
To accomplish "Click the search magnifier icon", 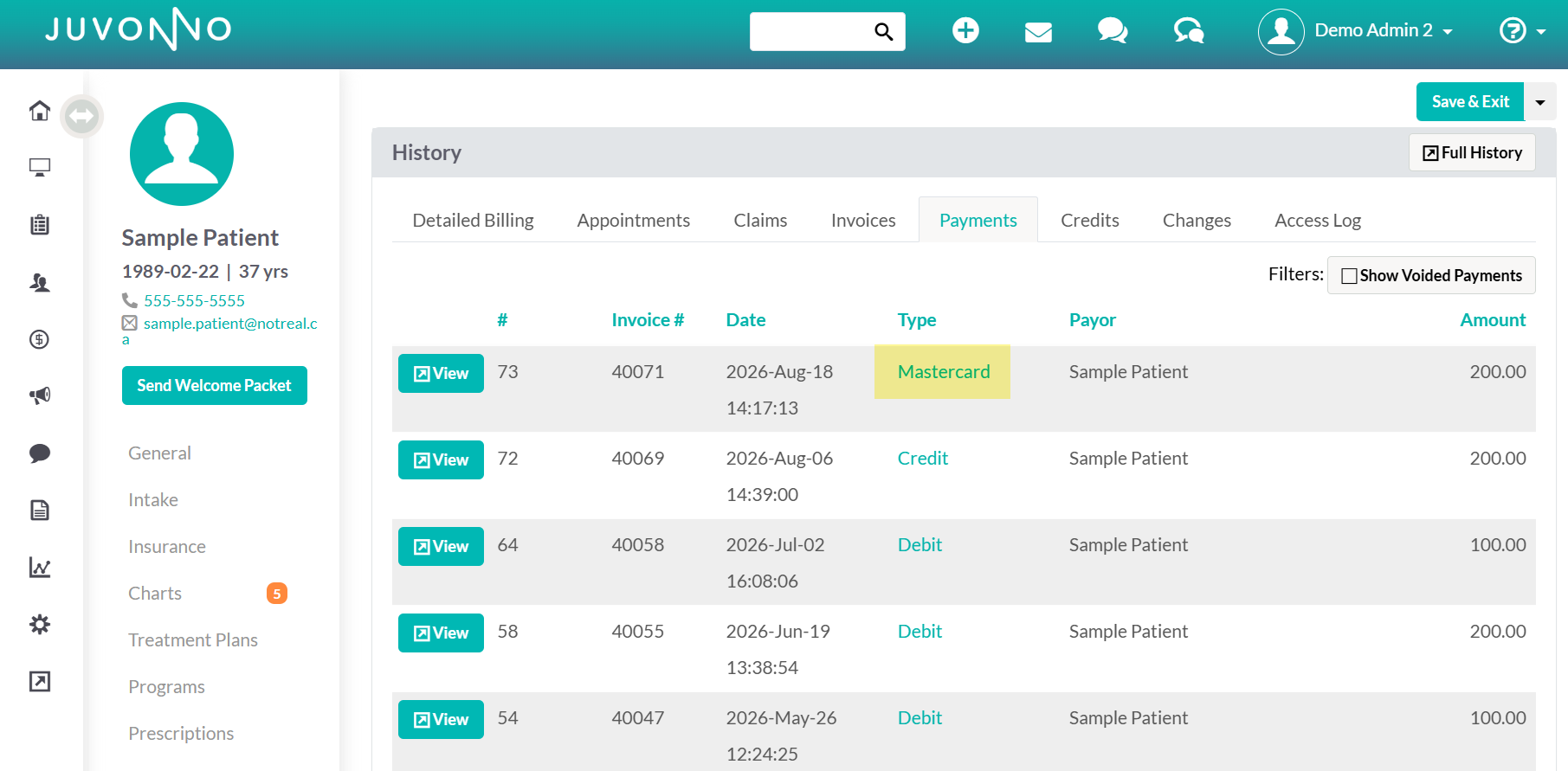I will [x=883, y=32].
